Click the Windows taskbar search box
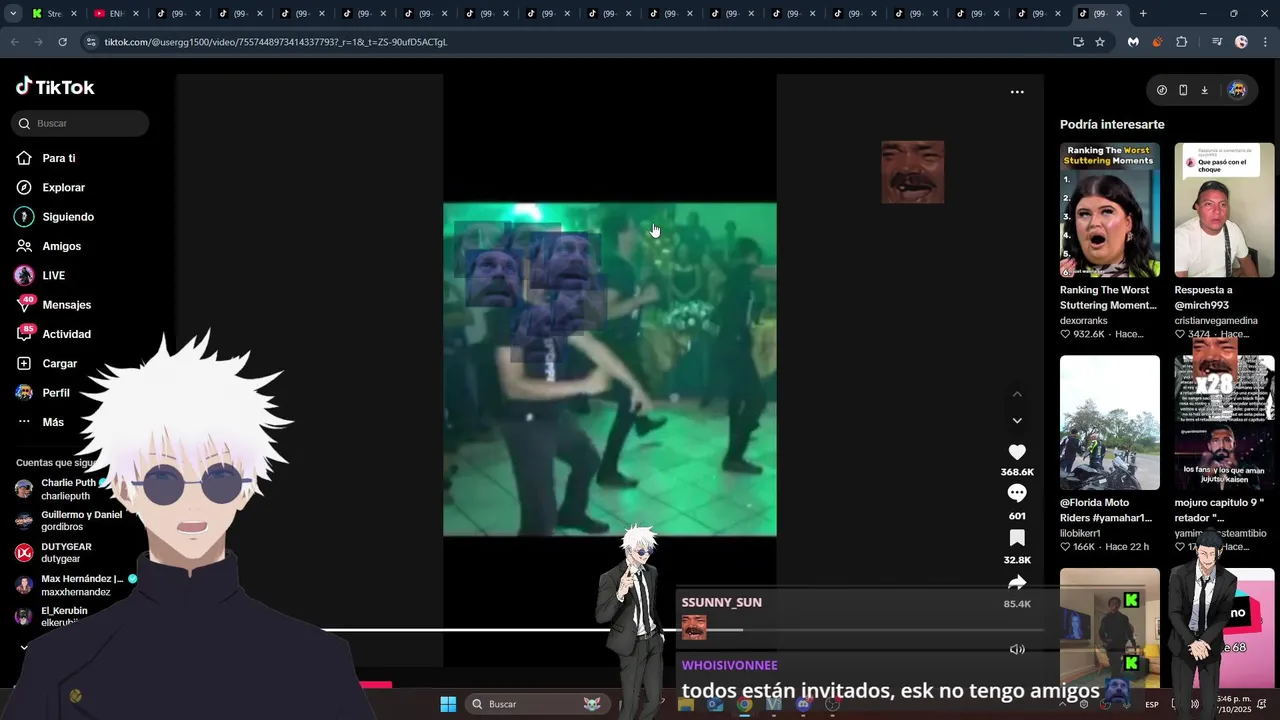This screenshot has width=1280, height=720. click(538, 704)
